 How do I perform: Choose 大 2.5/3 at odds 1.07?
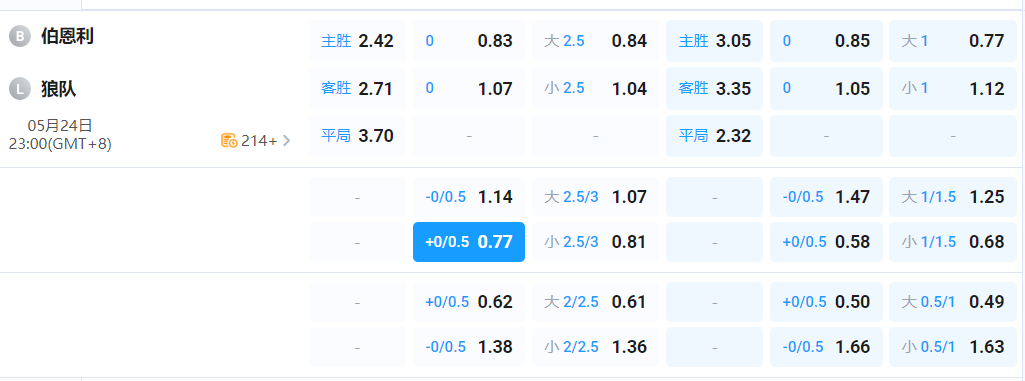pyautogui.click(x=596, y=197)
